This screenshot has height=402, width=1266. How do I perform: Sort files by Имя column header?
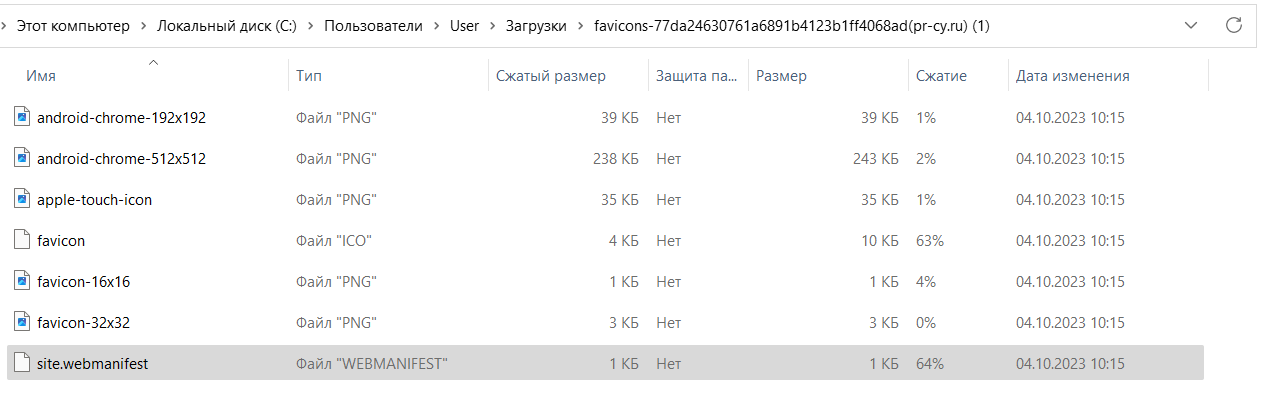pos(41,76)
